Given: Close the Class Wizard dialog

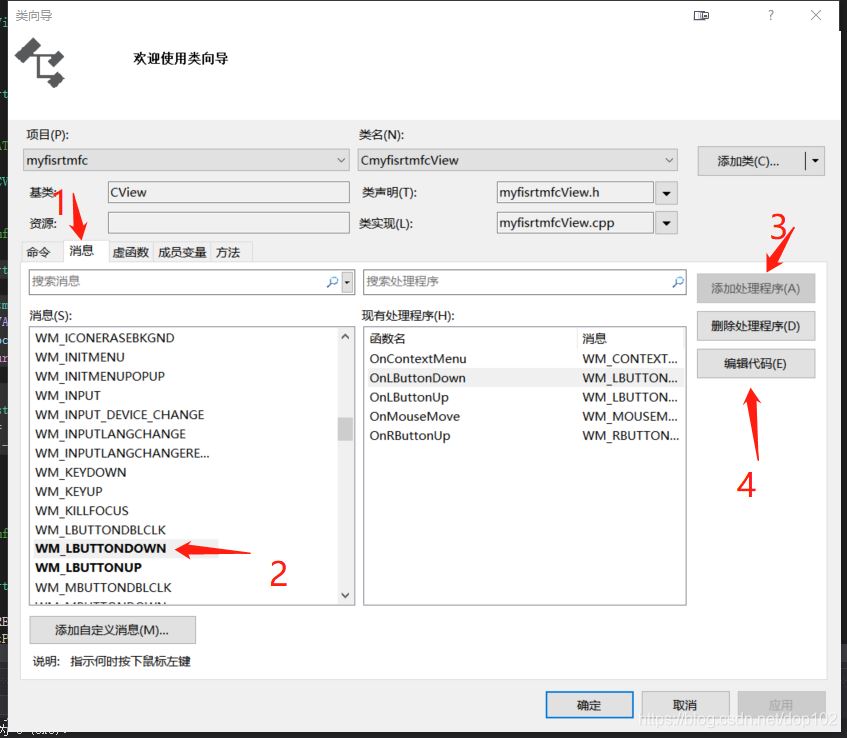Looking at the screenshot, I should click(x=816, y=15).
